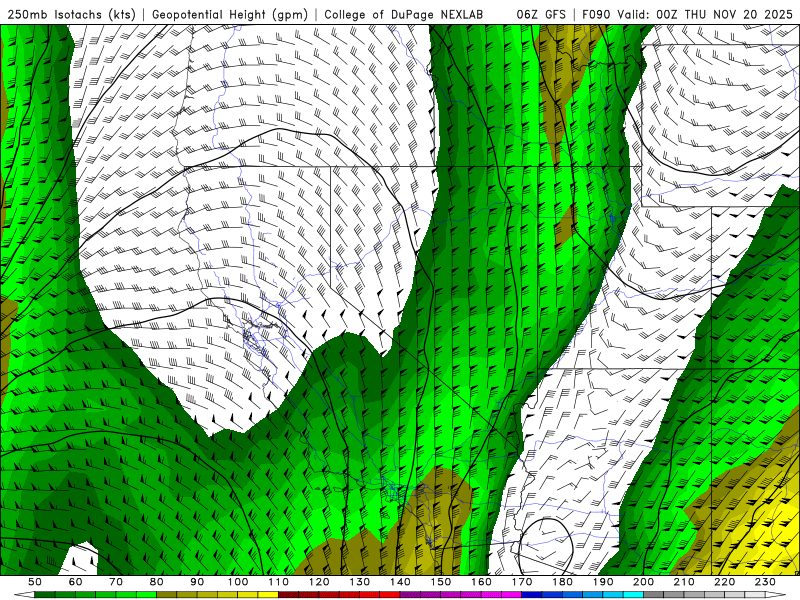
Task: Click the 190 value on the color scale
Action: point(603,582)
